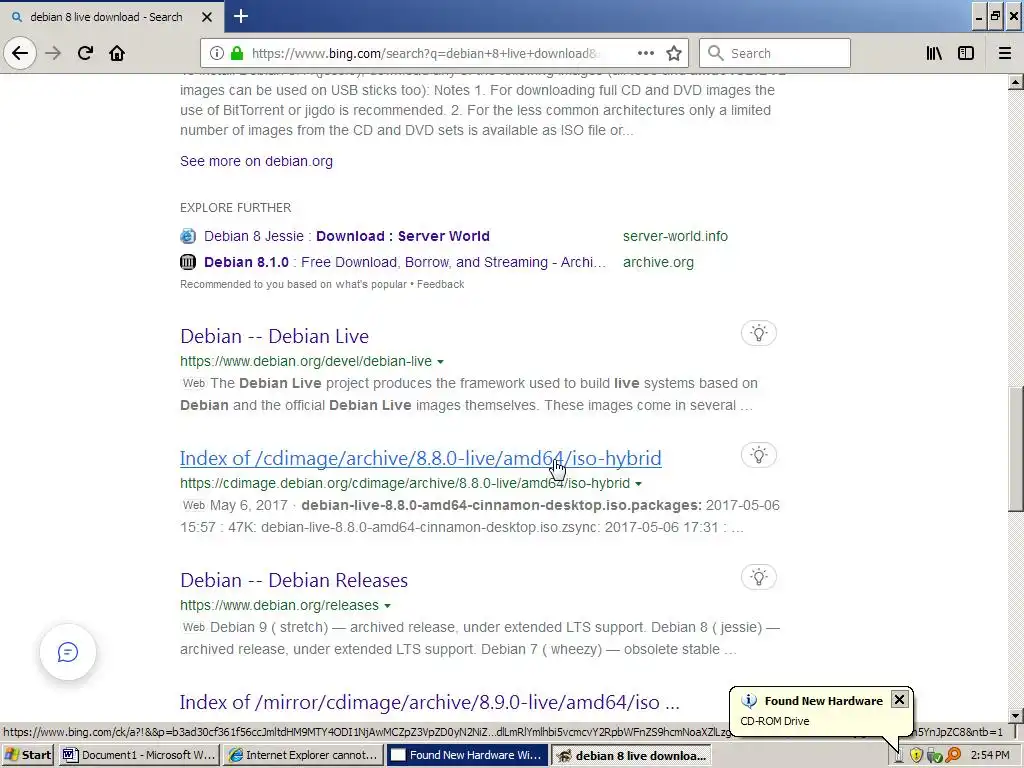Switch to Internet Explorer cannot taskbar item
The height and width of the screenshot is (768, 1024).
(x=302, y=755)
